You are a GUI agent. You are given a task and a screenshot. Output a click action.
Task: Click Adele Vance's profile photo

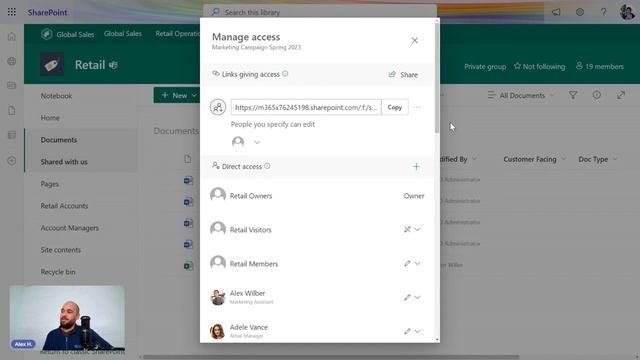218,331
